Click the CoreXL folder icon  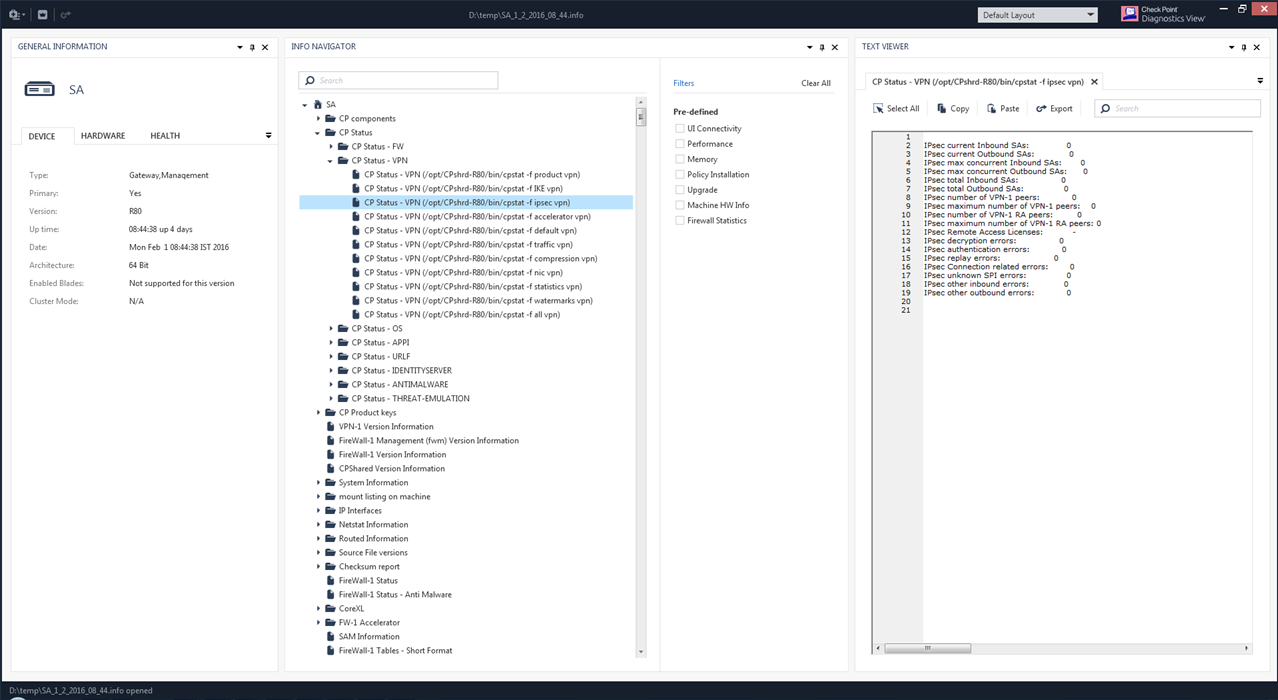330,608
